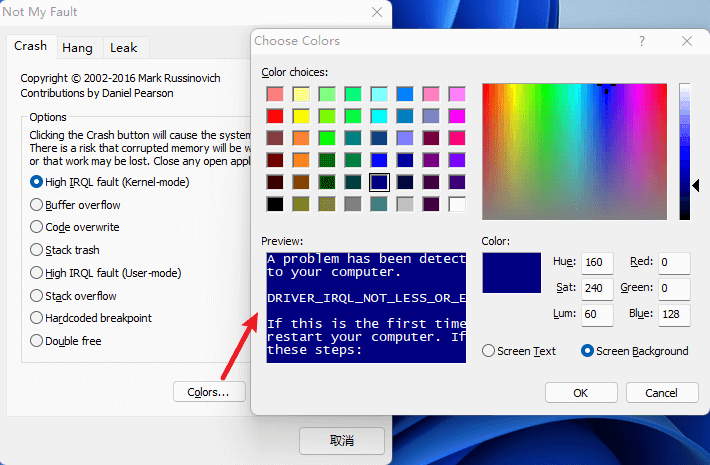Select Double free crash option
Viewport: 710px width, 465px height.
click(x=37, y=341)
